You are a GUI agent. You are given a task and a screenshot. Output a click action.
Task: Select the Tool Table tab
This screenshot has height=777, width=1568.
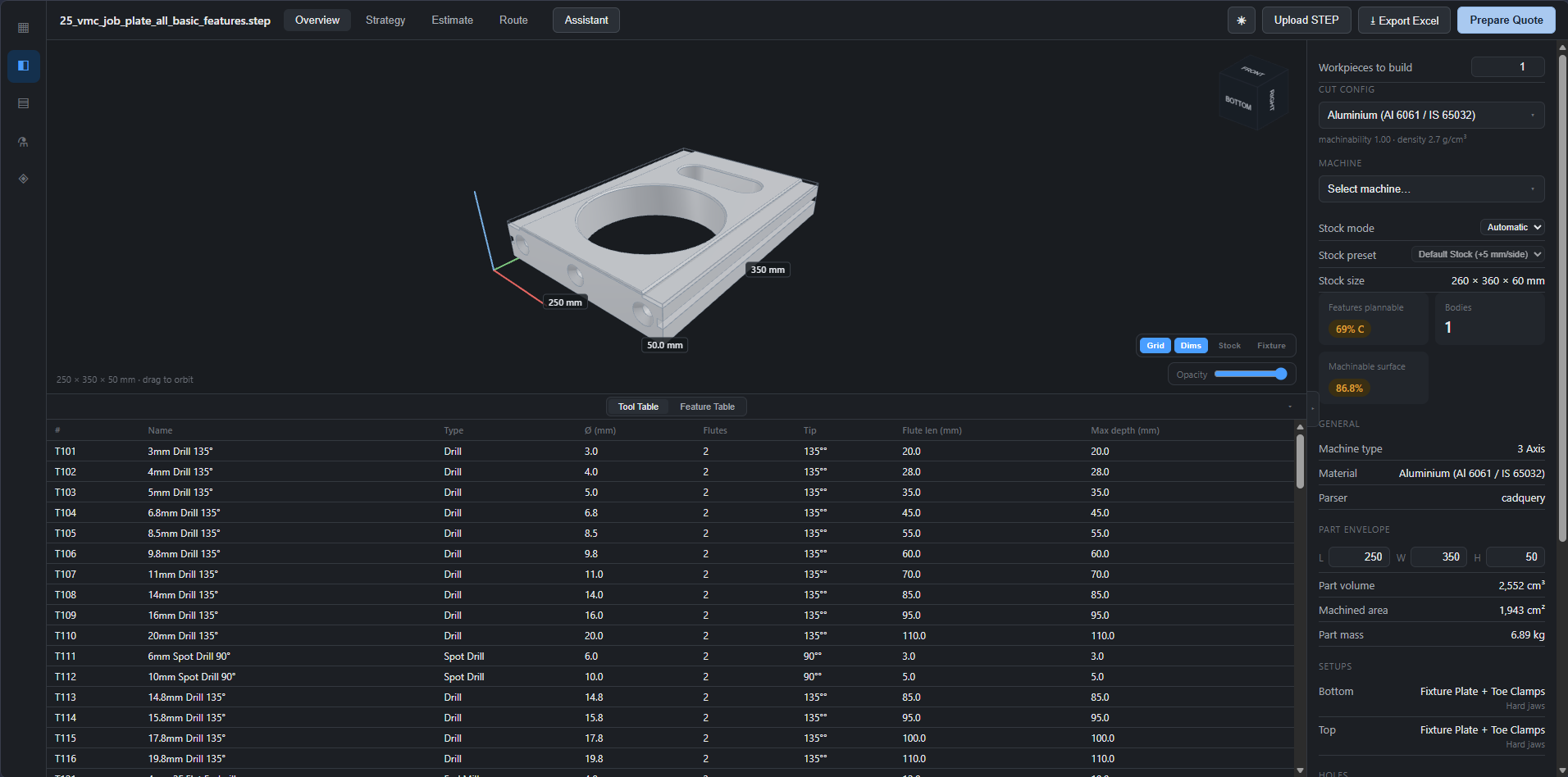click(x=638, y=407)
